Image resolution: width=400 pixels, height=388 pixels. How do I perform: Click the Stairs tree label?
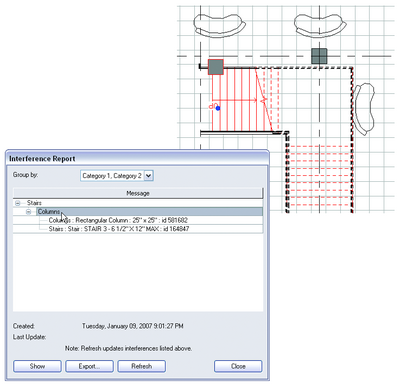click(x=34, y=203)
